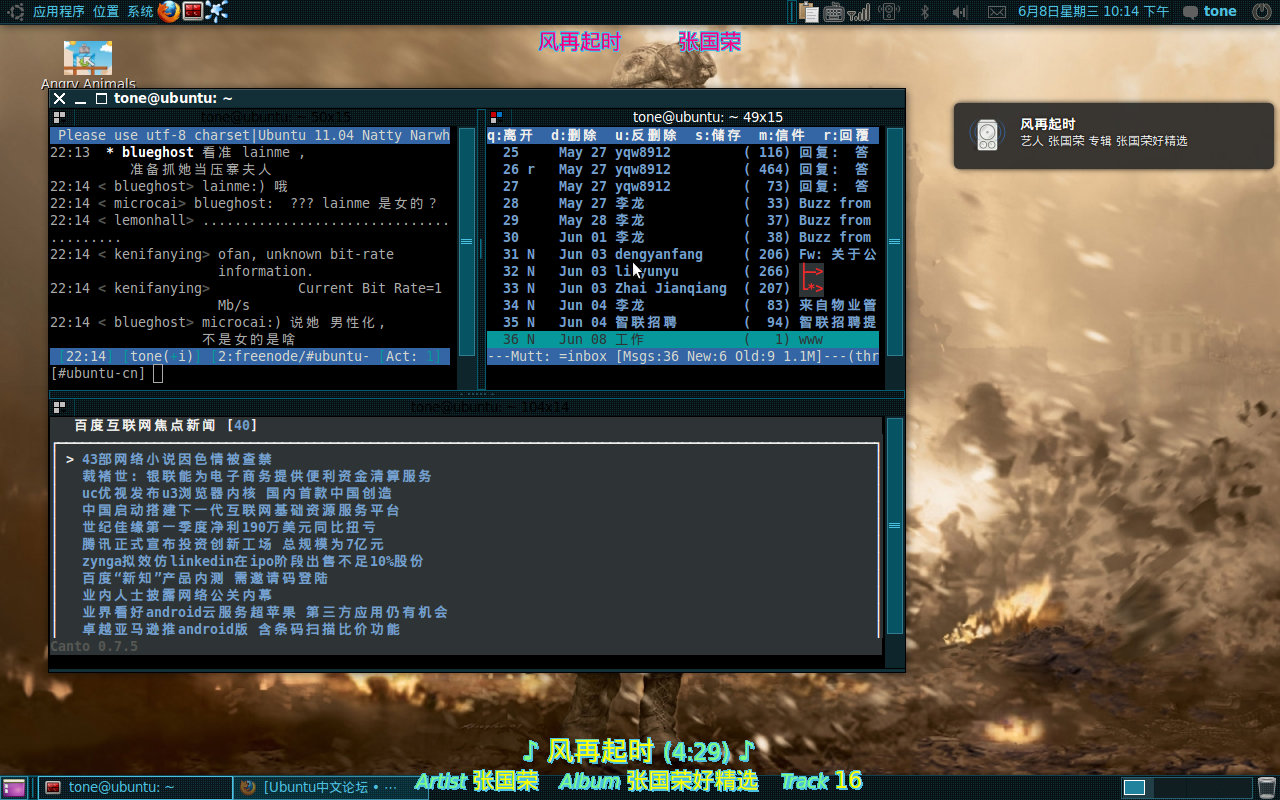Open news item 腾讯正式宣布投资创新工场
This screenshot has width=1280, height=800.
(233, 544)
